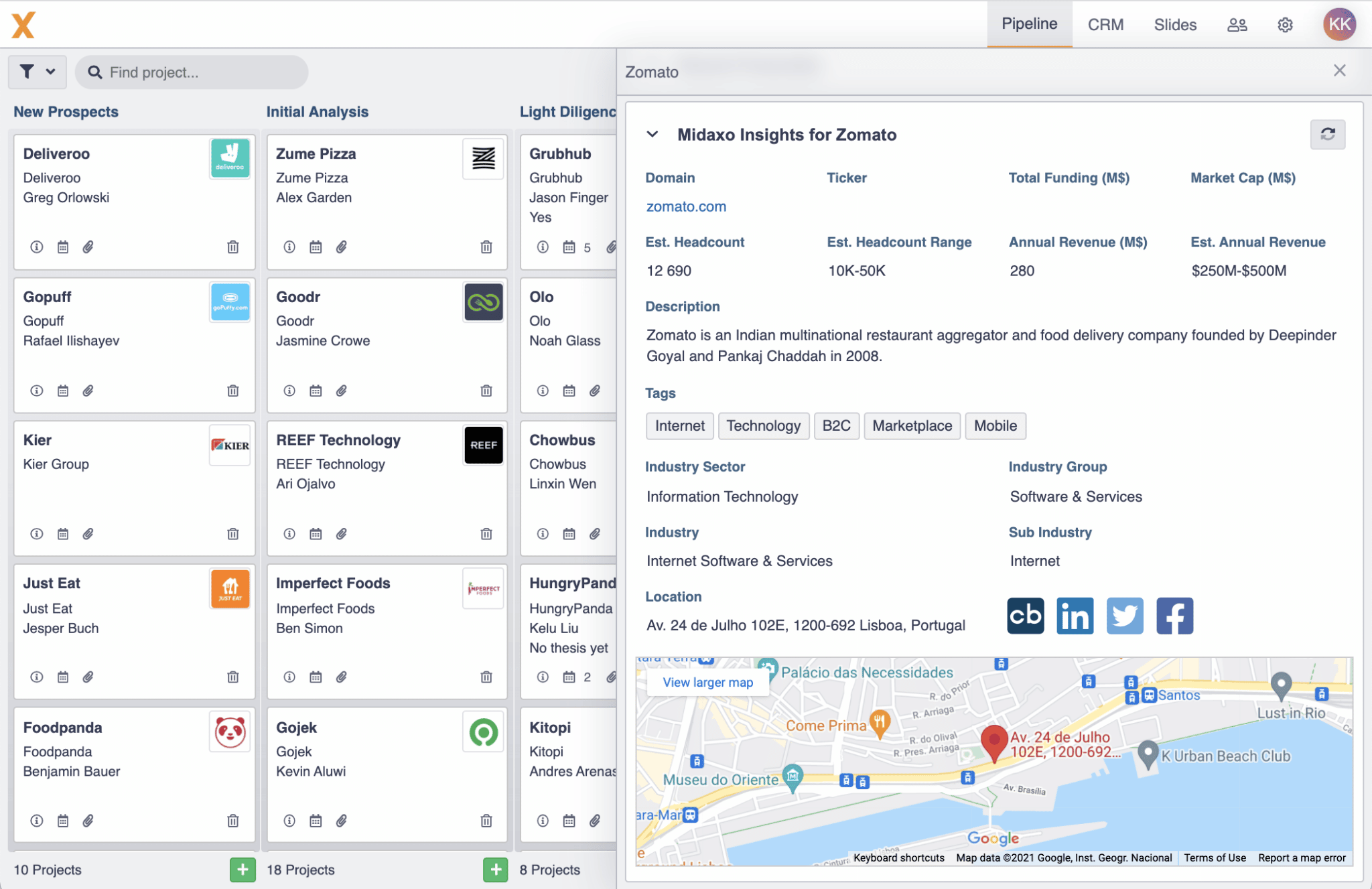Open the HungryPanda project title
The height and width of the screenshot is (889, 1372).
click(572, 584)
